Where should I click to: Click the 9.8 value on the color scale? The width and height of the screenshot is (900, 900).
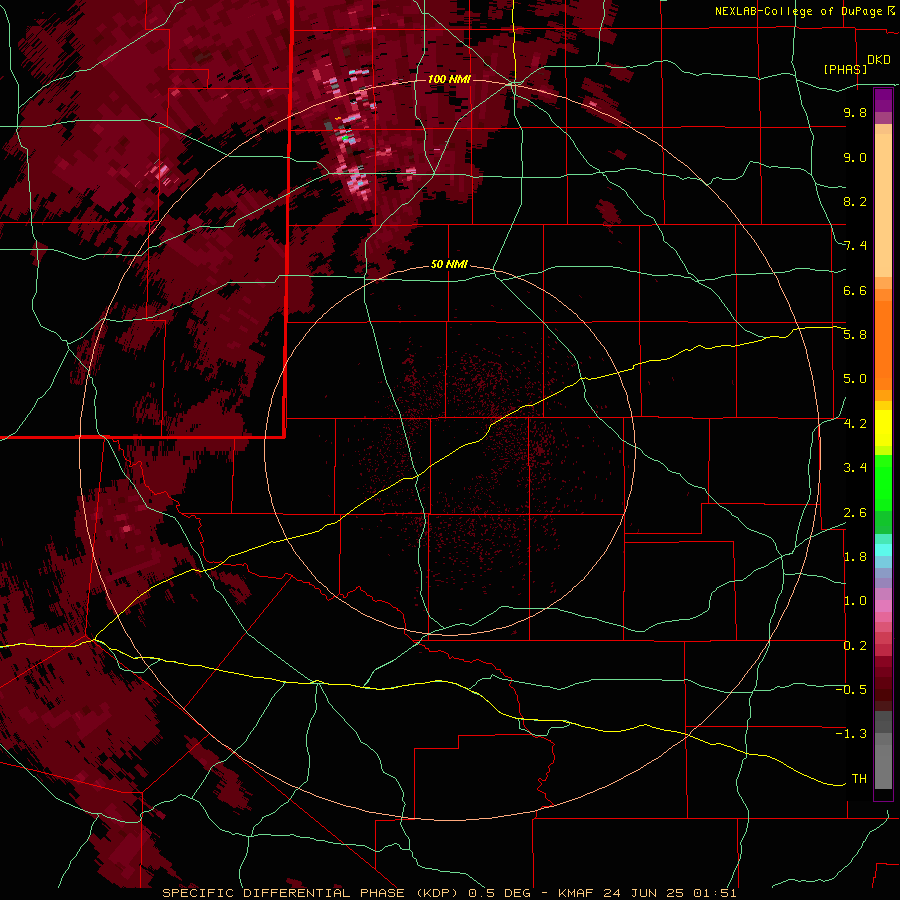pos(855,112)
